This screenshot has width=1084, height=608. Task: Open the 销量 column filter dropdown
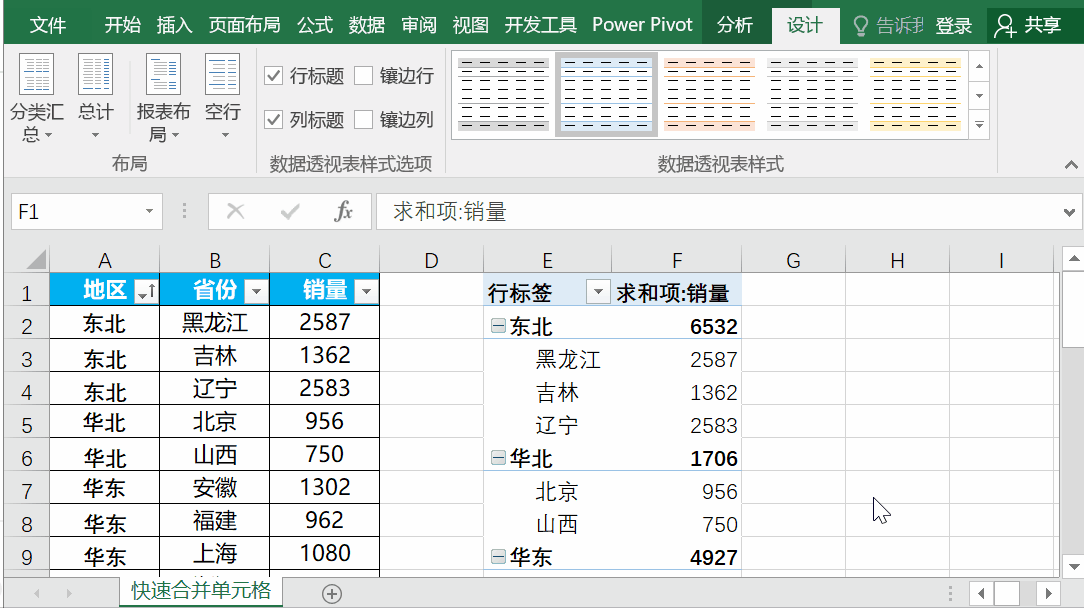(366, 291)
